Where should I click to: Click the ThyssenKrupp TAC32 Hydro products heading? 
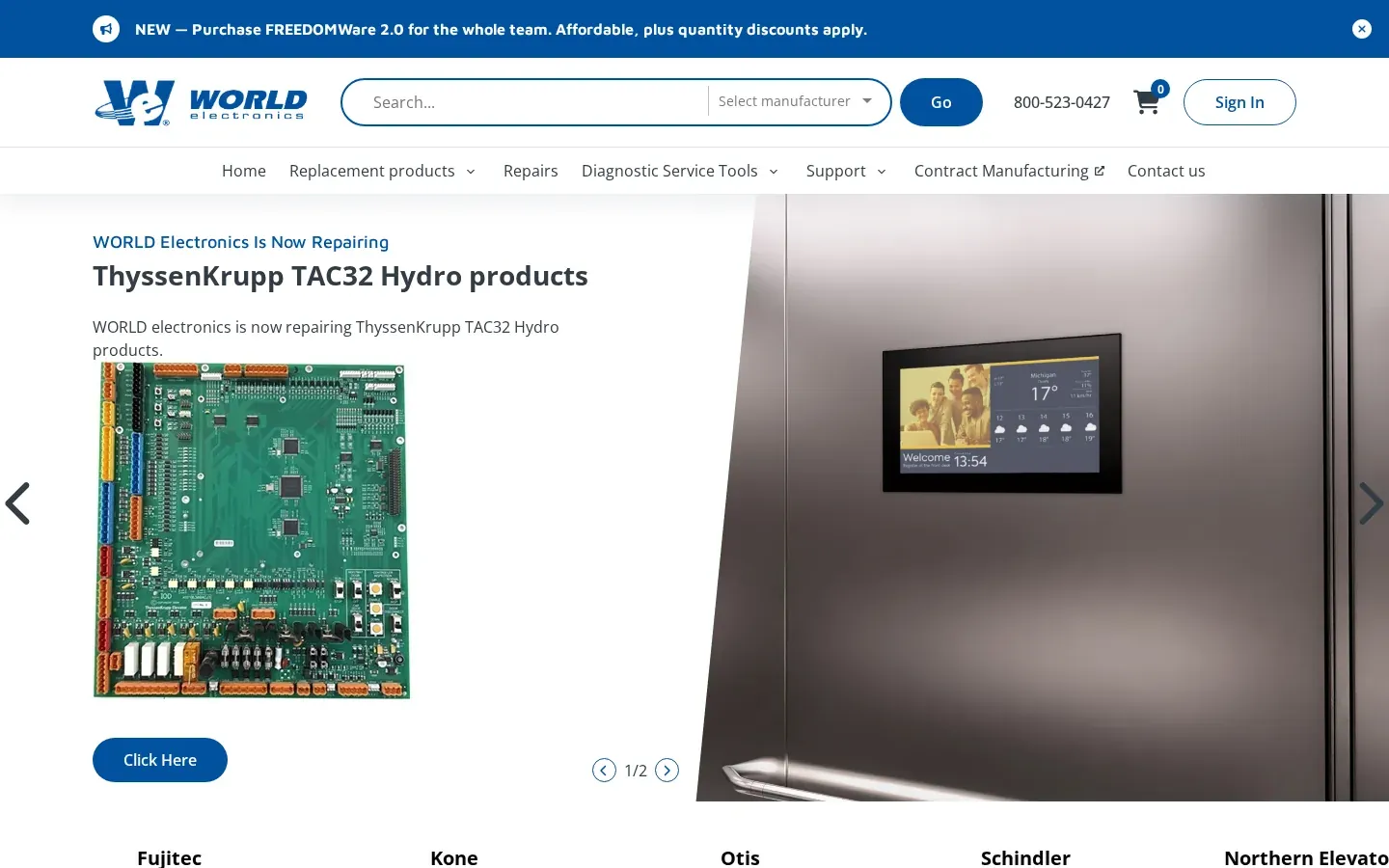340,276
